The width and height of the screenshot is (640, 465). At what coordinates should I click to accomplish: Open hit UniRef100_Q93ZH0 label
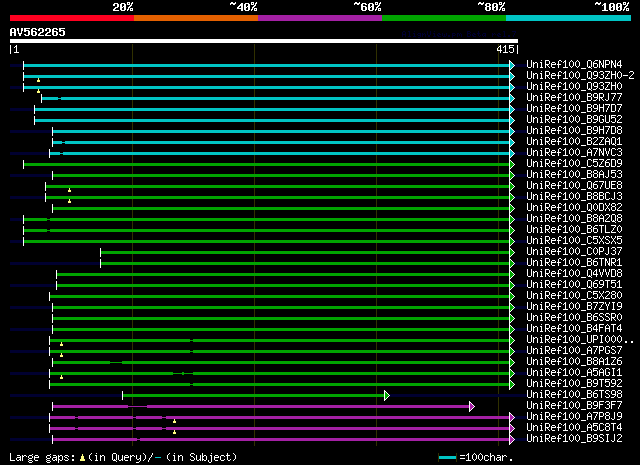[x=574, y=87]
